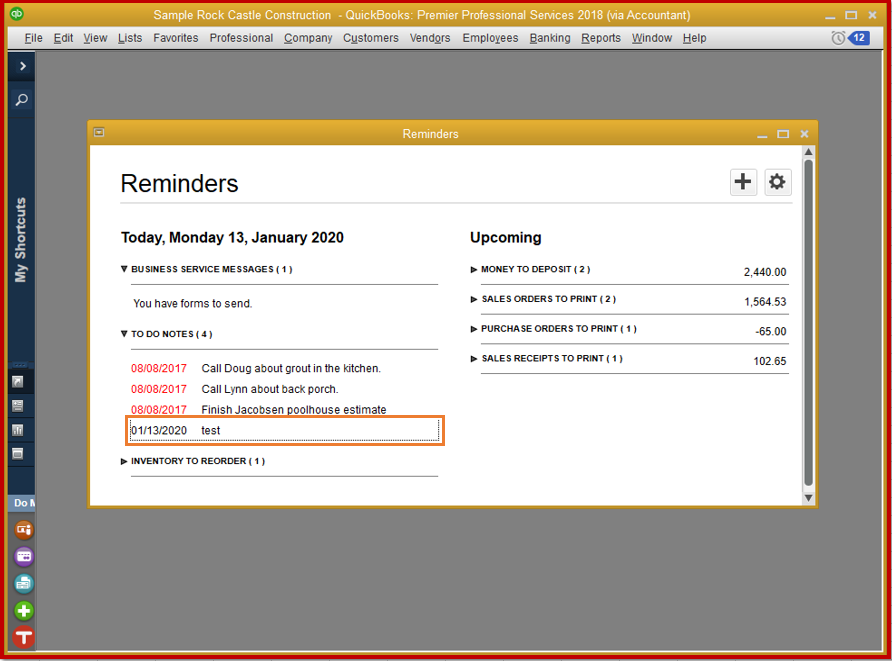Open My Shortcuts arrow icon in sidebar

coord(18,382)
